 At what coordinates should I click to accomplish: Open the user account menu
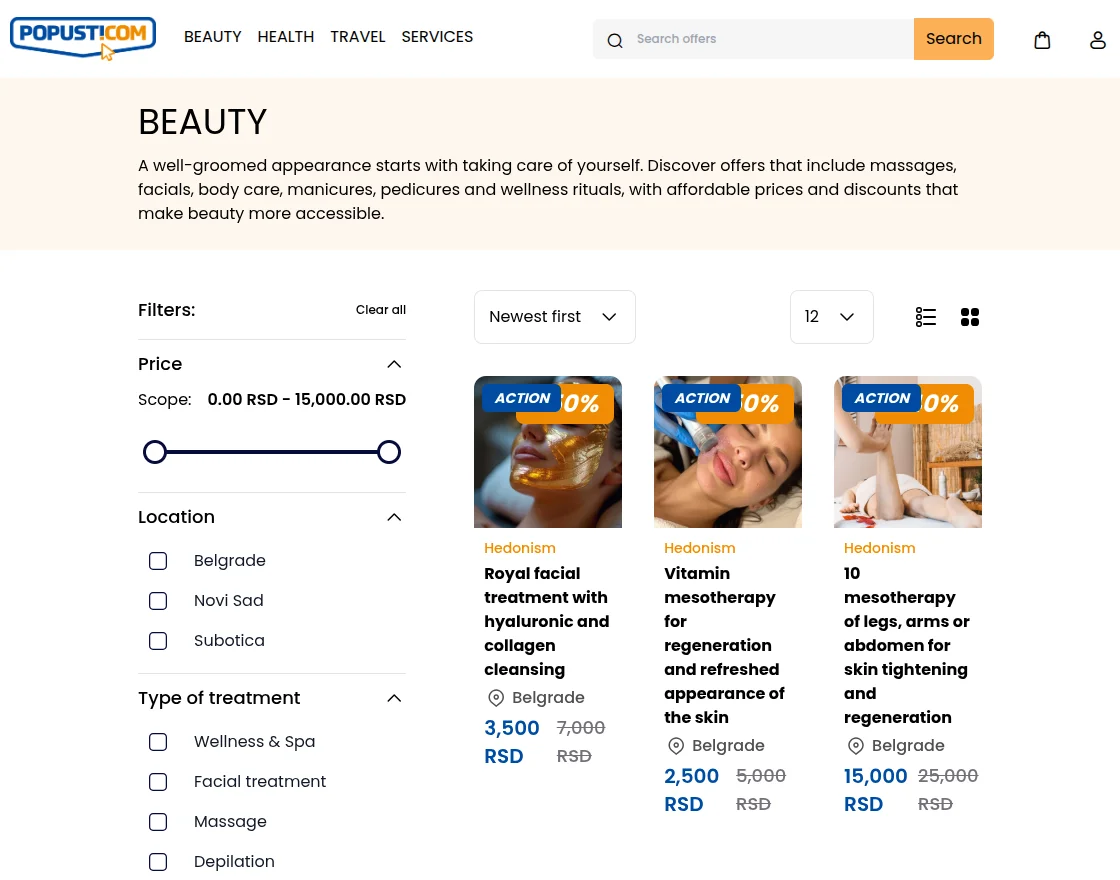pos(1098,39)
